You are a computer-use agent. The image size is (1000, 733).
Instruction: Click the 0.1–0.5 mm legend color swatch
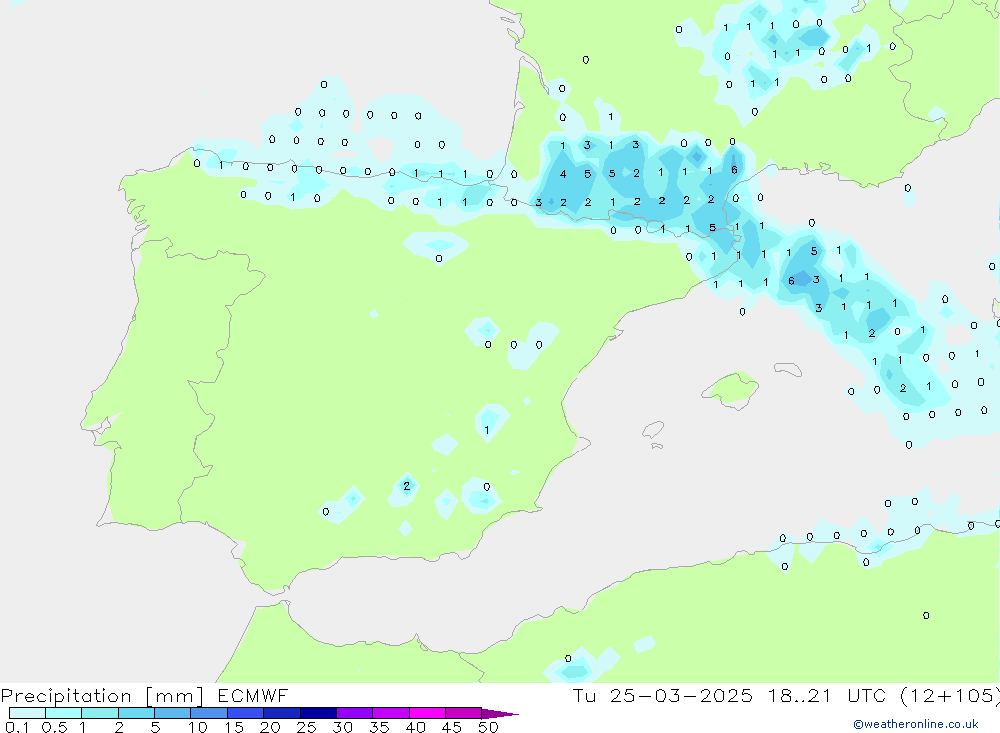coord(27,713)
